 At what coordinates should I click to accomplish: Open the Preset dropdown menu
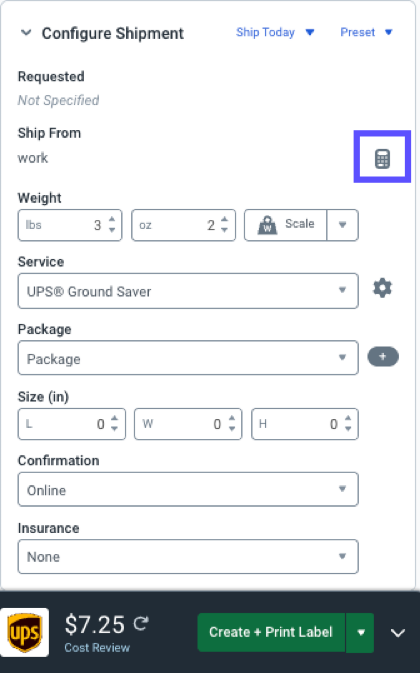tap(366, 32)
